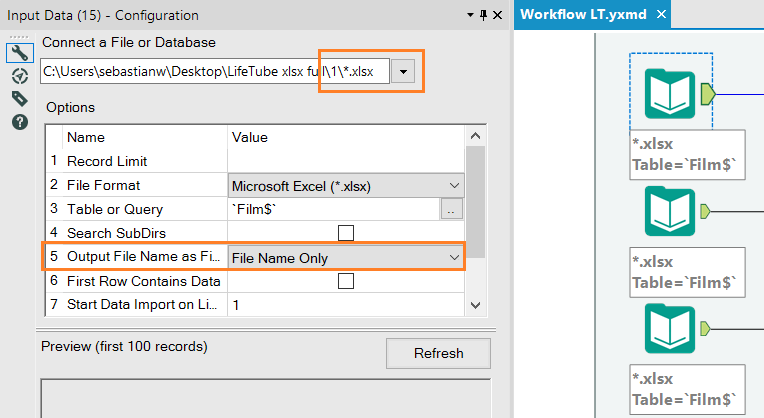Open the Navigation compass icon
This screenshot has height=418, width=764.
click(x=19, y=76)
